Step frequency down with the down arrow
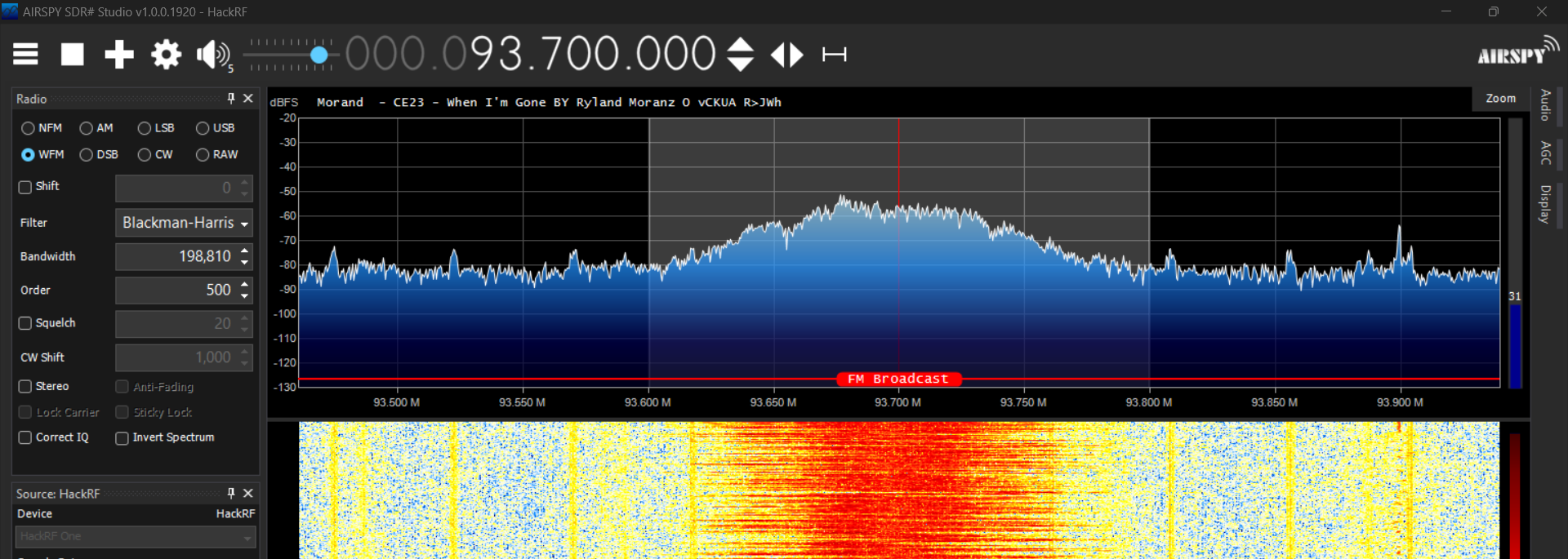The image size is (1568, 559). tap(740, 64)
